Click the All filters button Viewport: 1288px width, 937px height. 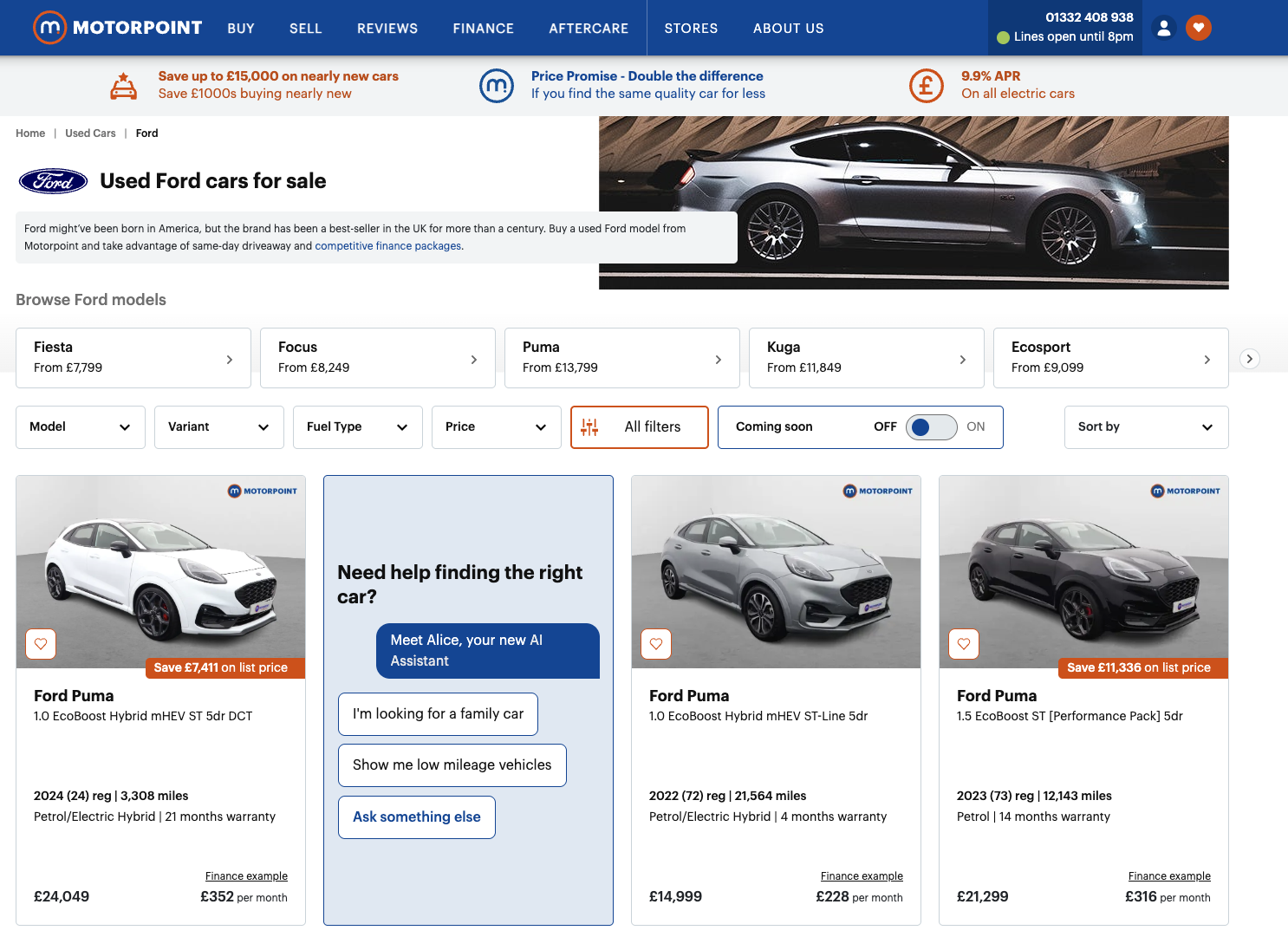tap(640, 427)
